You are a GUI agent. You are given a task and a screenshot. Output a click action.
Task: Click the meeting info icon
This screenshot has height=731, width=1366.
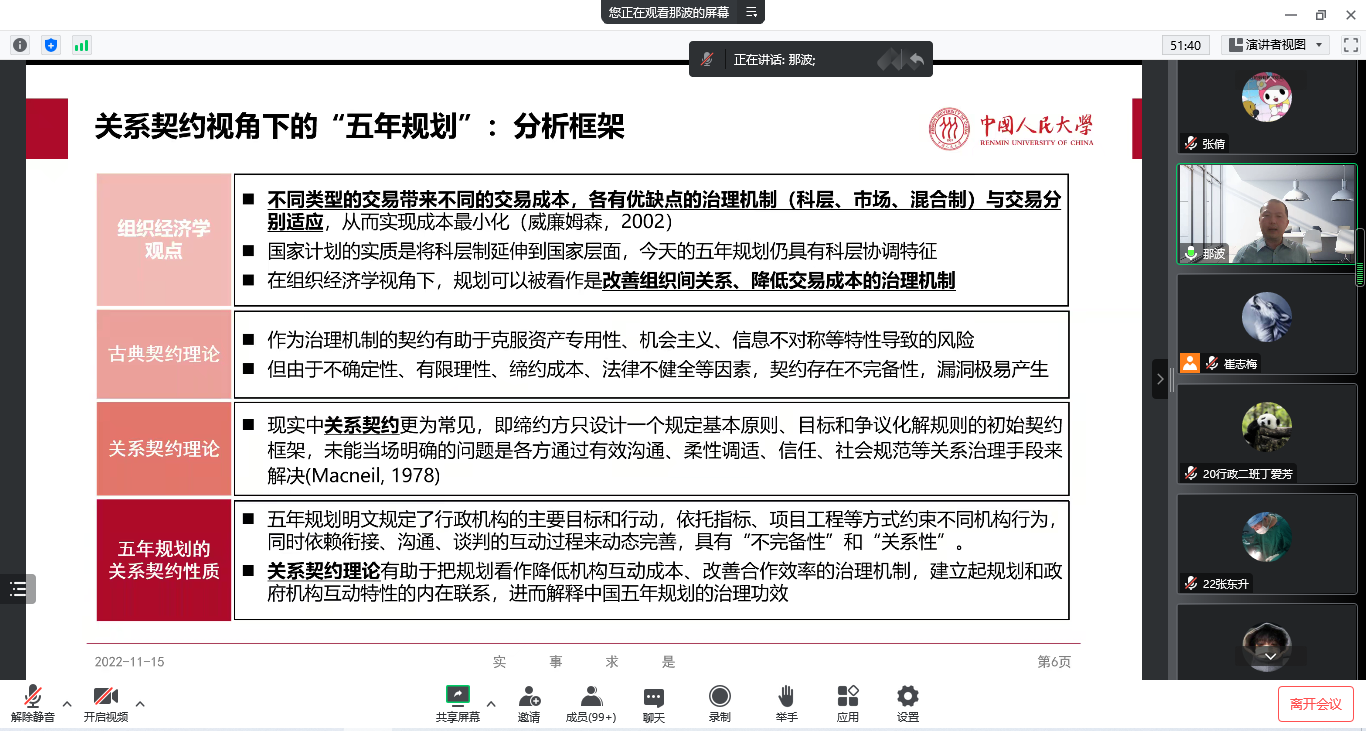pos(20,45)
